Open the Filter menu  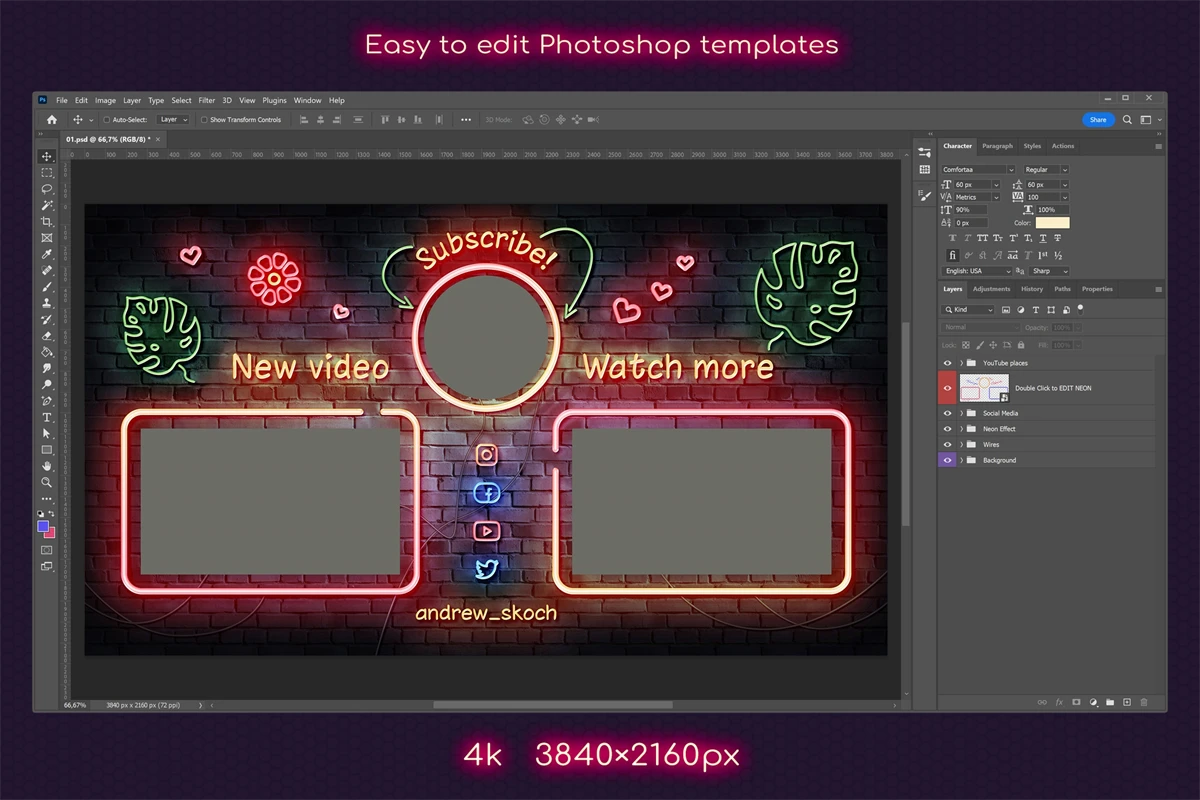(x=207, y=101)
